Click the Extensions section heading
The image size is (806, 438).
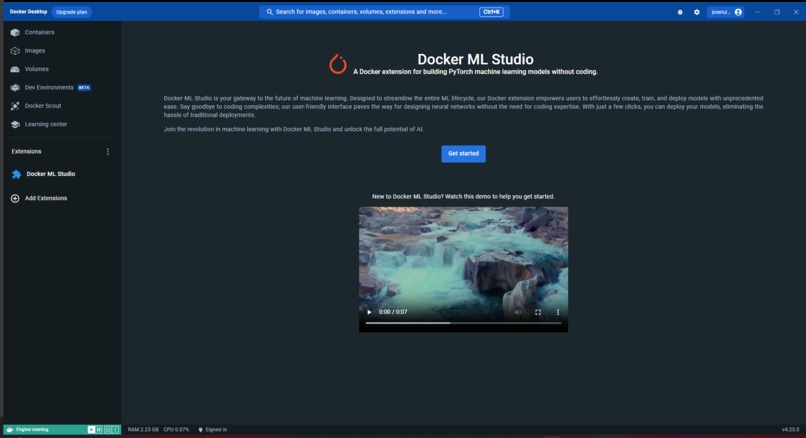click(26, 152)
